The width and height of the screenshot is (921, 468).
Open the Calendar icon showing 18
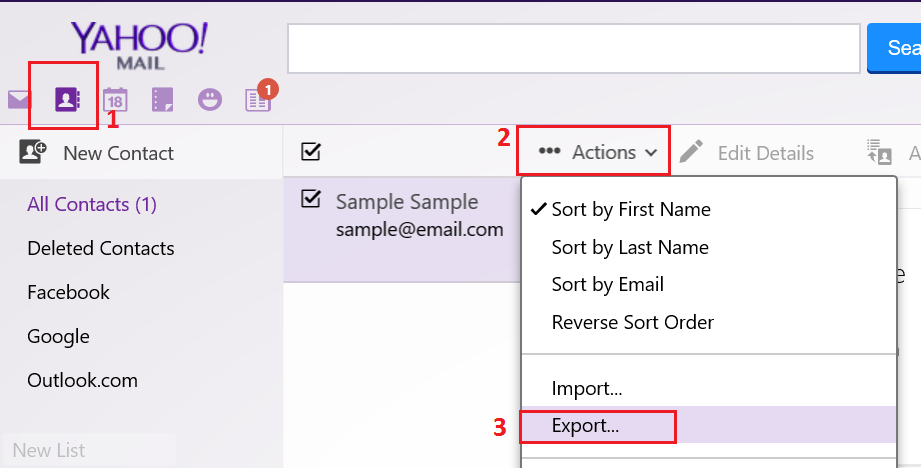(x=115, y=99)
